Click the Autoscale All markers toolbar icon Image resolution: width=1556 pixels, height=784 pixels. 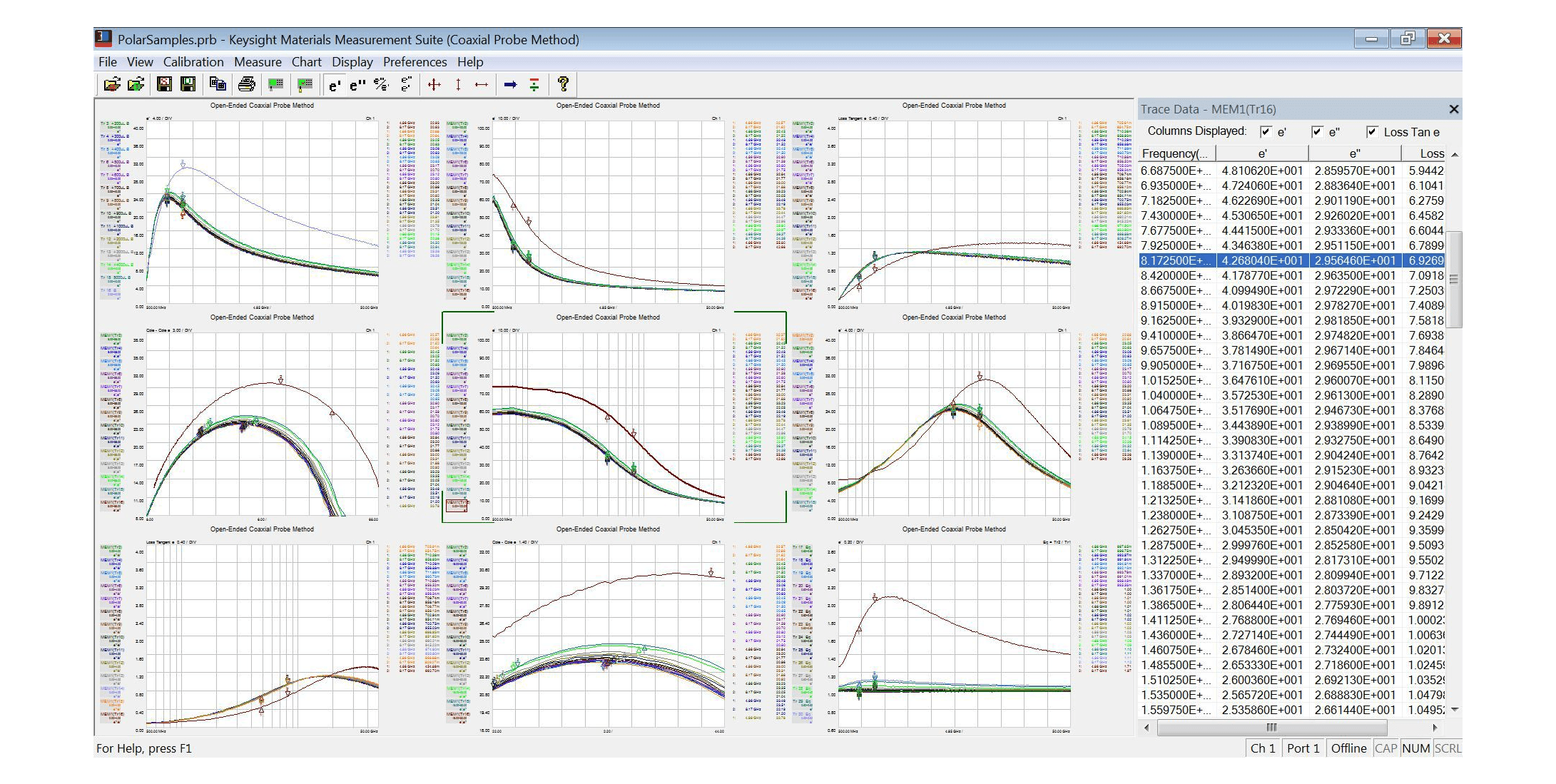(434, 85)
